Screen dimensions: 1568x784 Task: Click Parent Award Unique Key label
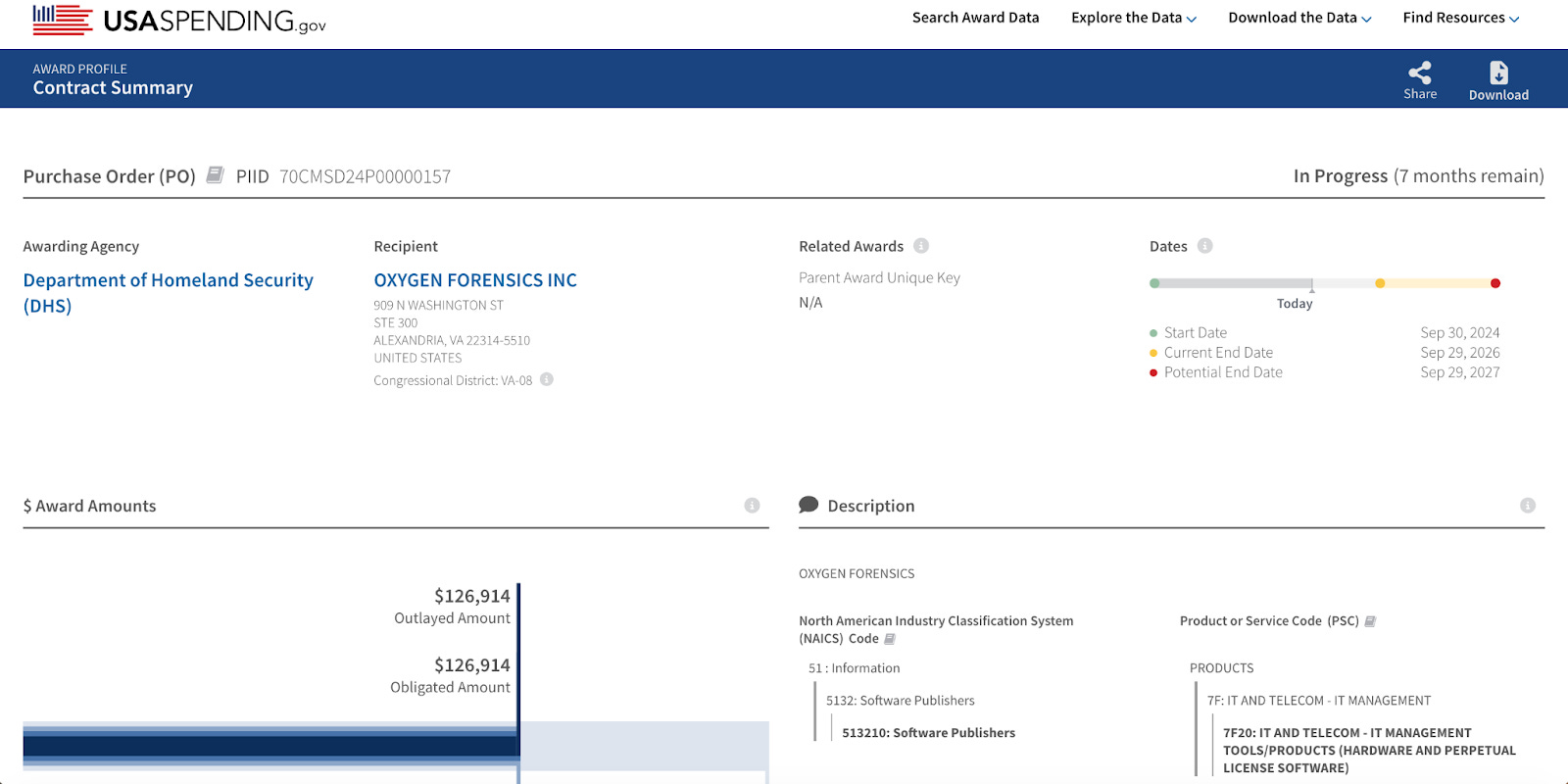click(x=879, y=278)
